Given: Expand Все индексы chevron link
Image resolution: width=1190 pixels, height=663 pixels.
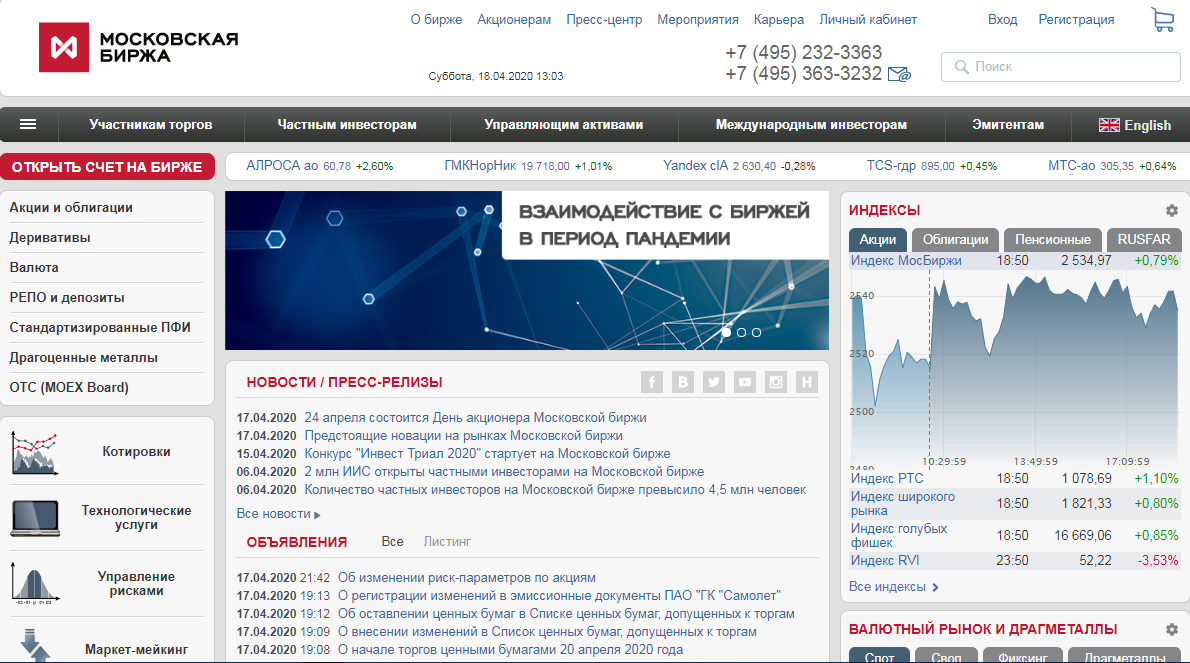Looking at the screenshot, I should pos(893,586).
